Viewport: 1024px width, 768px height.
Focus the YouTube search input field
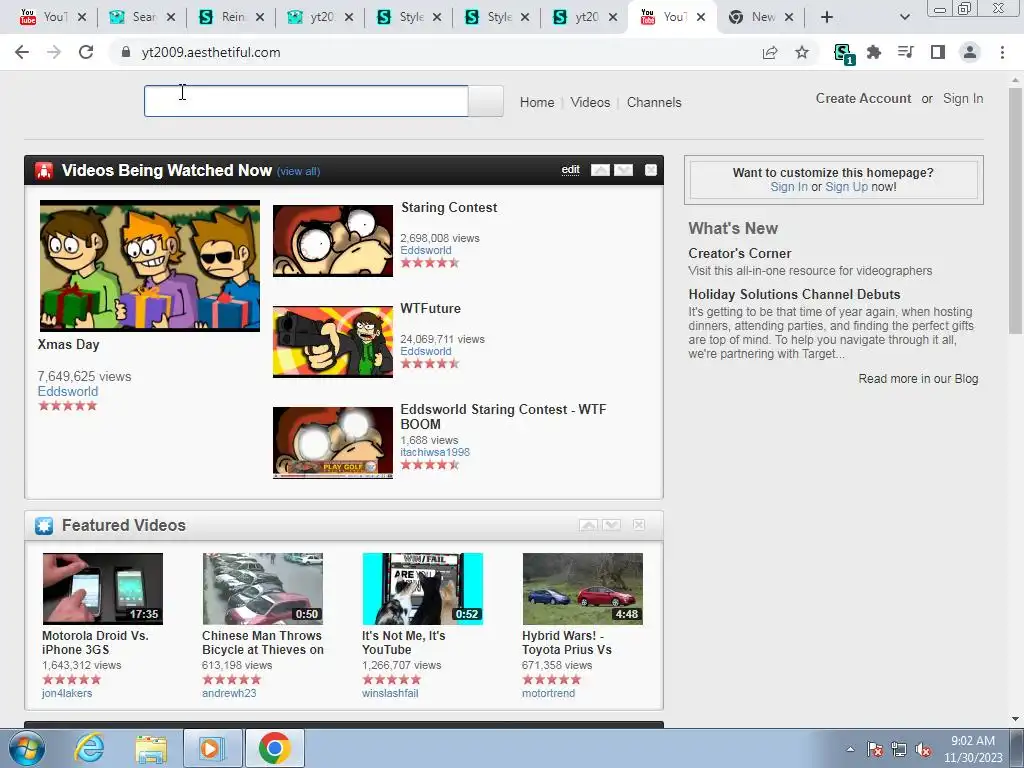pyautogui.click(x=306, y=101)
